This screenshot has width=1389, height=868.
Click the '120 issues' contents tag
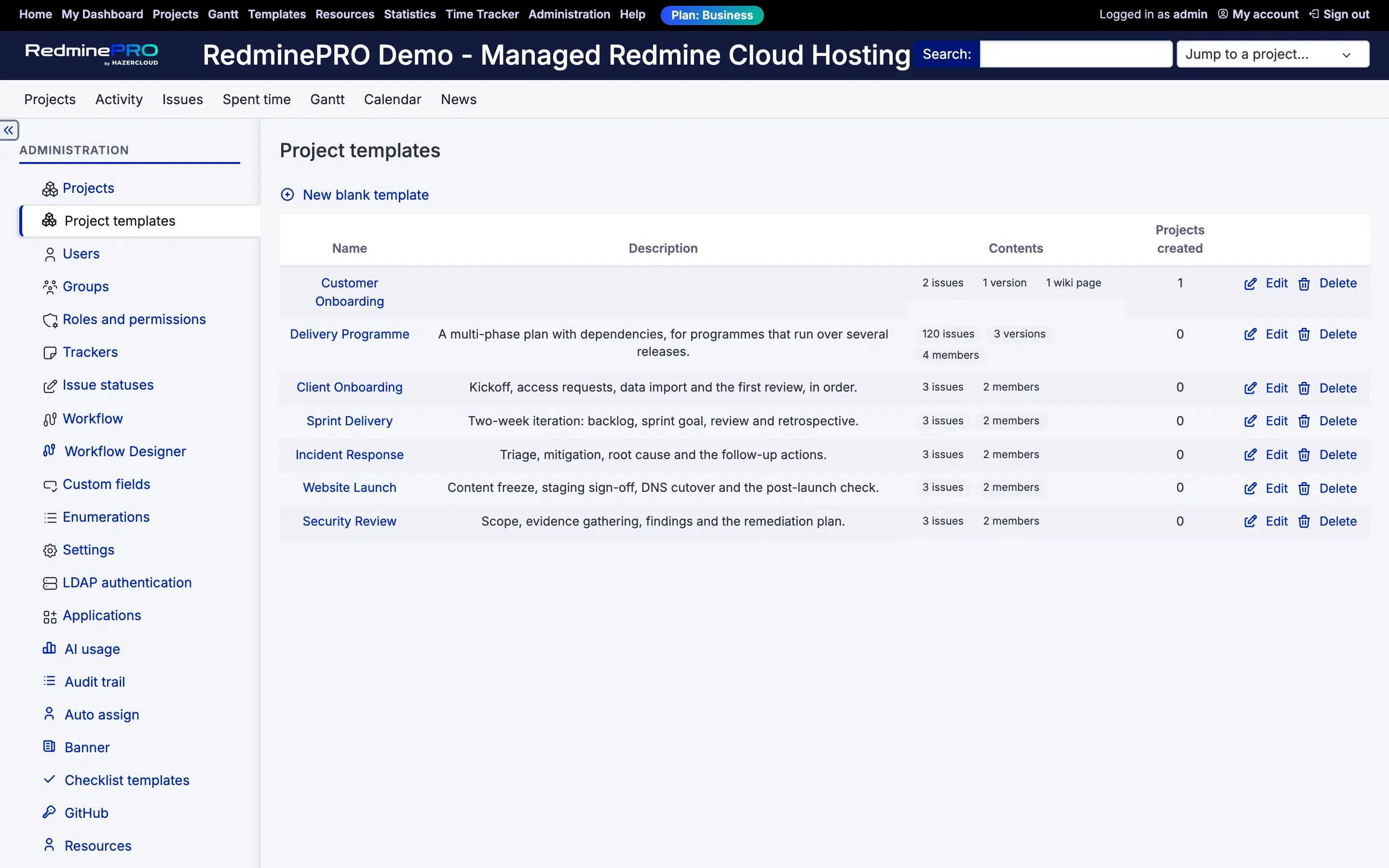point(948,334)
